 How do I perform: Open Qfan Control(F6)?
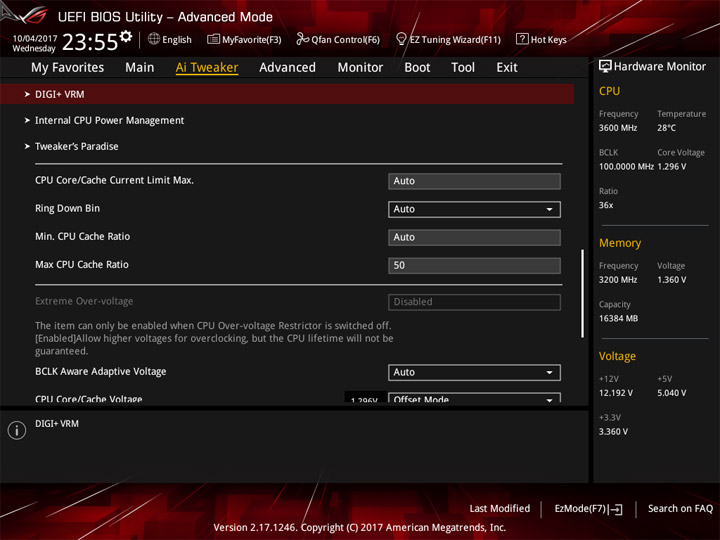(x=338, y=39)
